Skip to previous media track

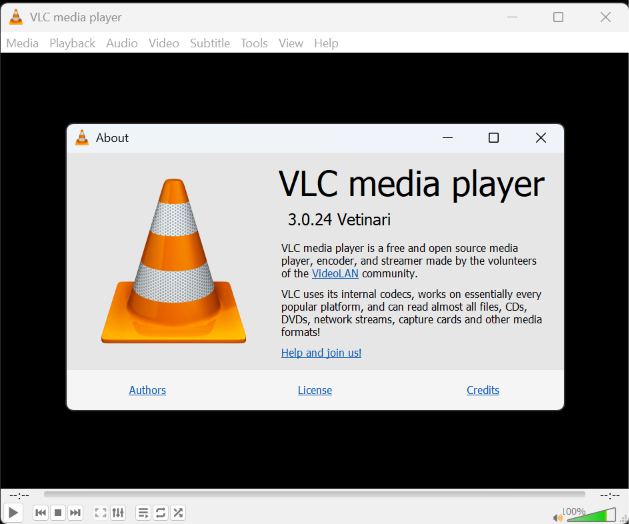click(x=41, y=512)
